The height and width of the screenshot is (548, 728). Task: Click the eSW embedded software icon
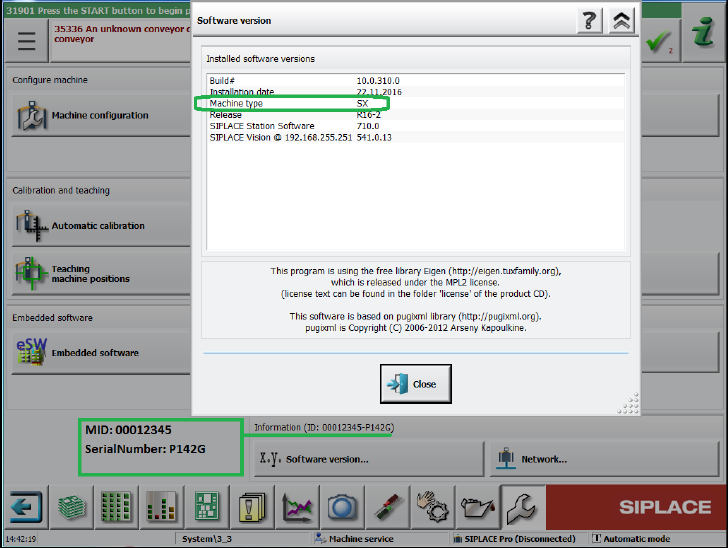click(32, 352)
